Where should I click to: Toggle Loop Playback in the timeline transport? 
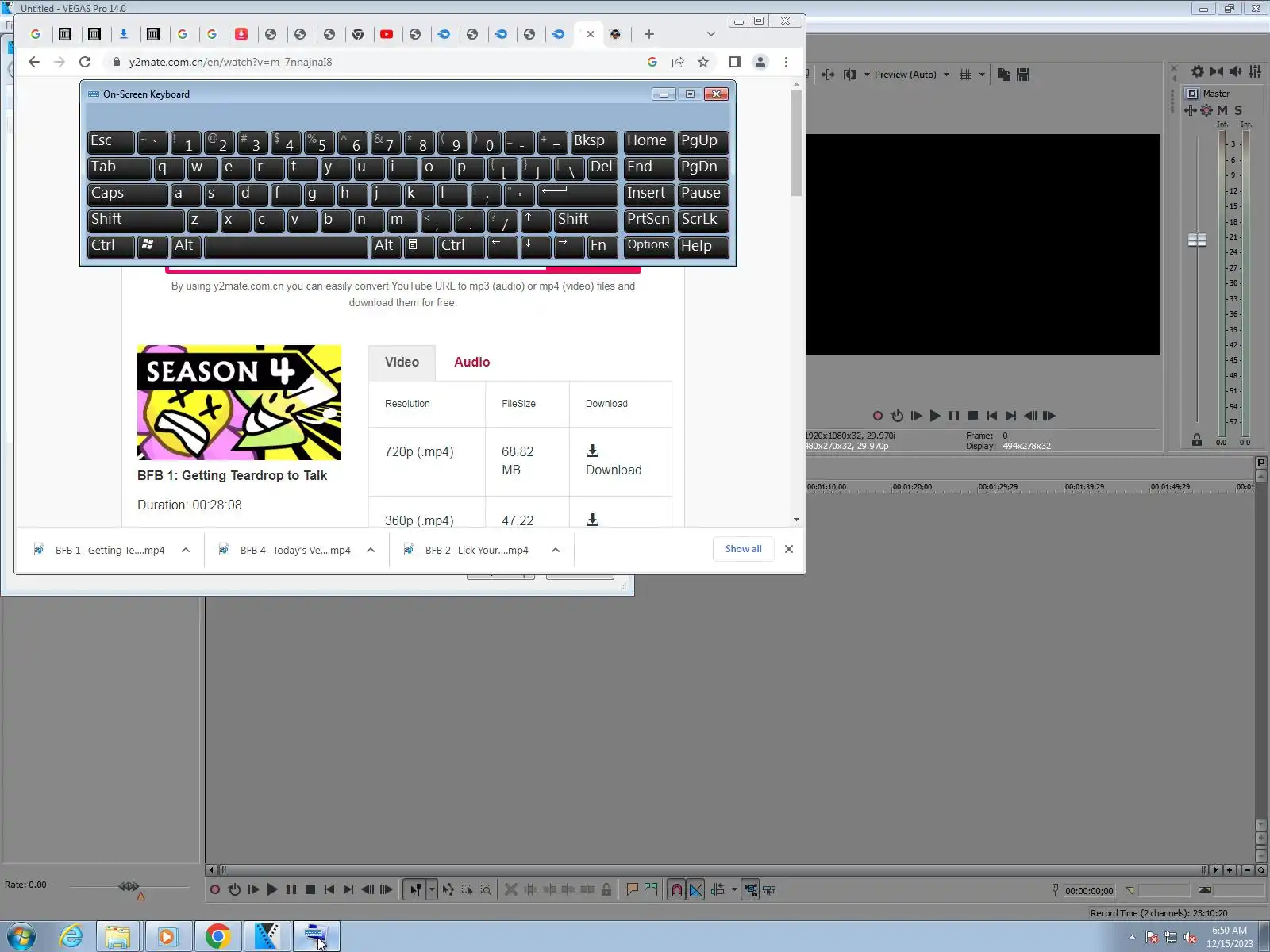[234, 890]
